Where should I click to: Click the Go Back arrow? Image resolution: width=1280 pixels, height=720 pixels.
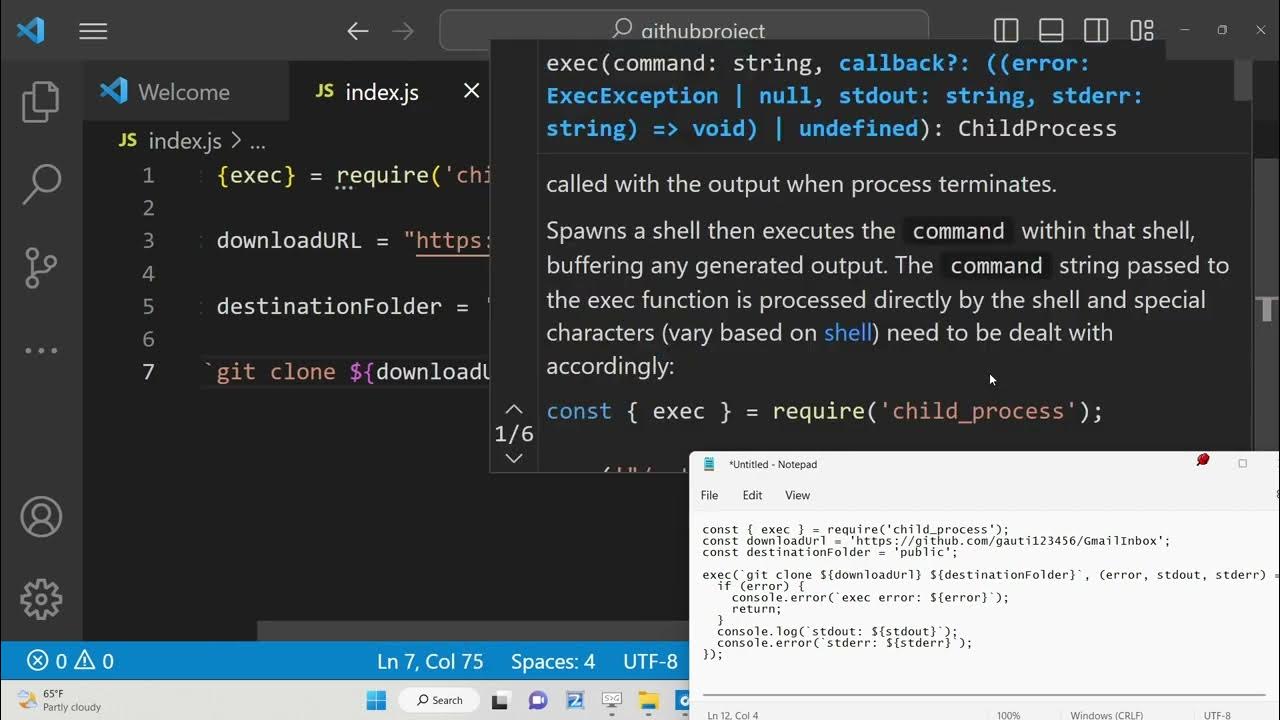click(x=358, y=32)
